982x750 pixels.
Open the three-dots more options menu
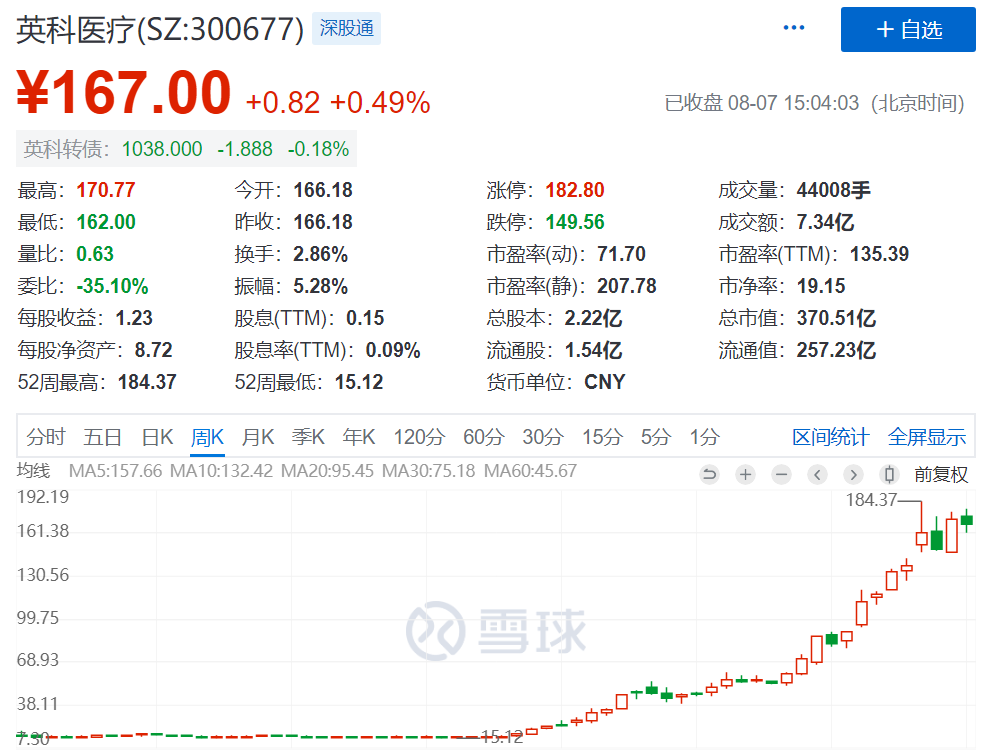pyautogui.click(x=793, y=28)
